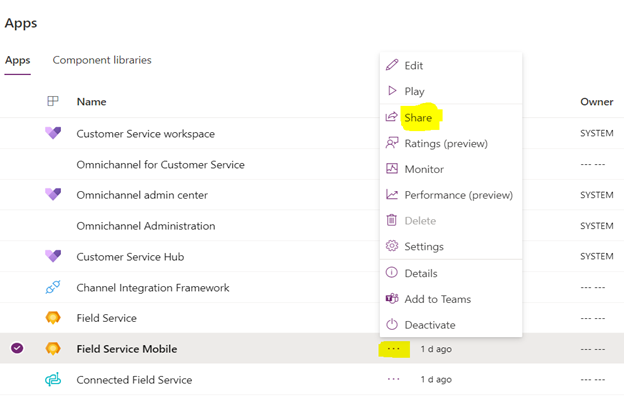Open more options for Connected Field Service
The height and width of the screenshot is (403, 624).
click(x=394, y=379)
